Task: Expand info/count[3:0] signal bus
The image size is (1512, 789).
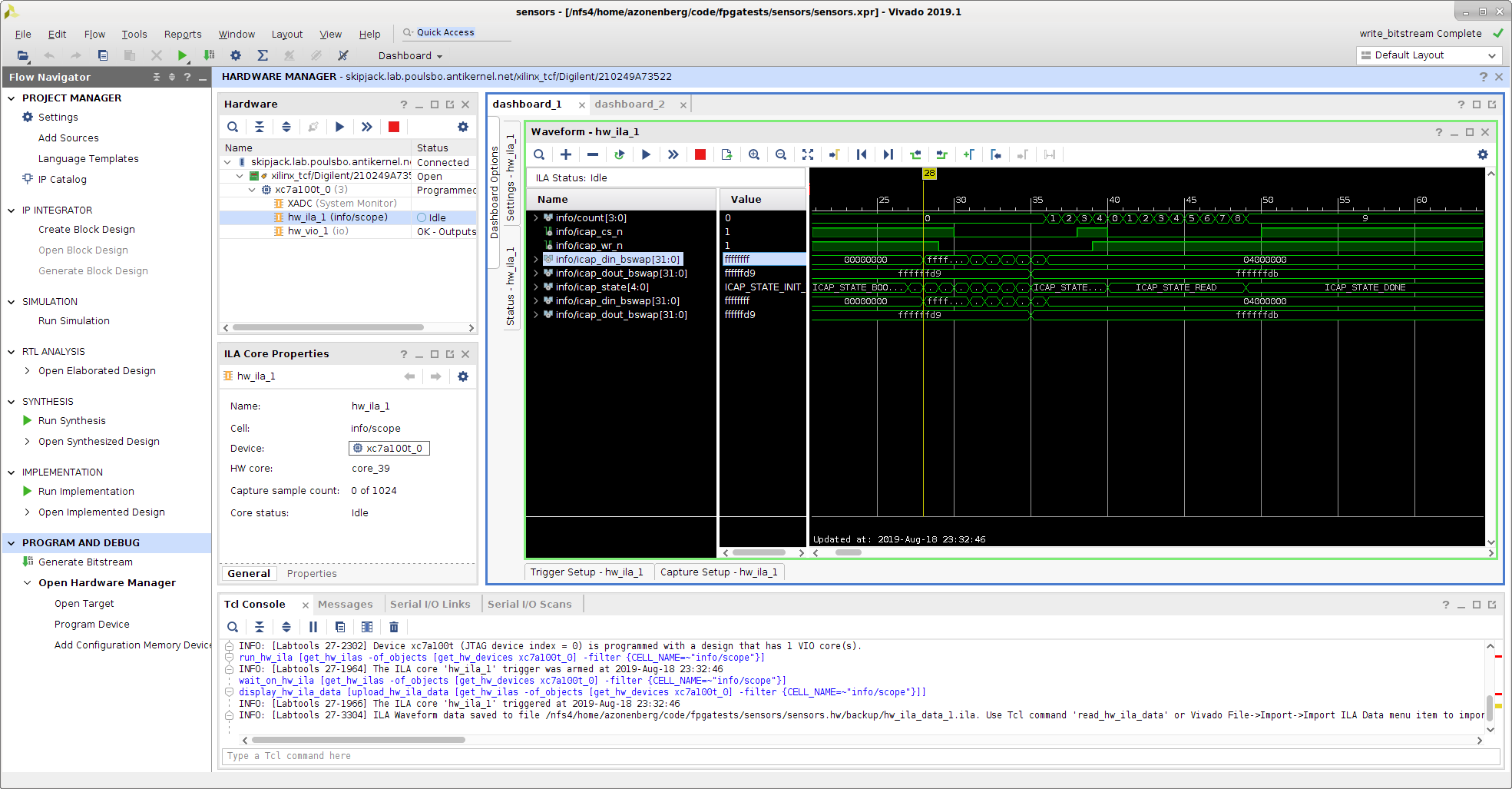Action: (x=536, y=218)
